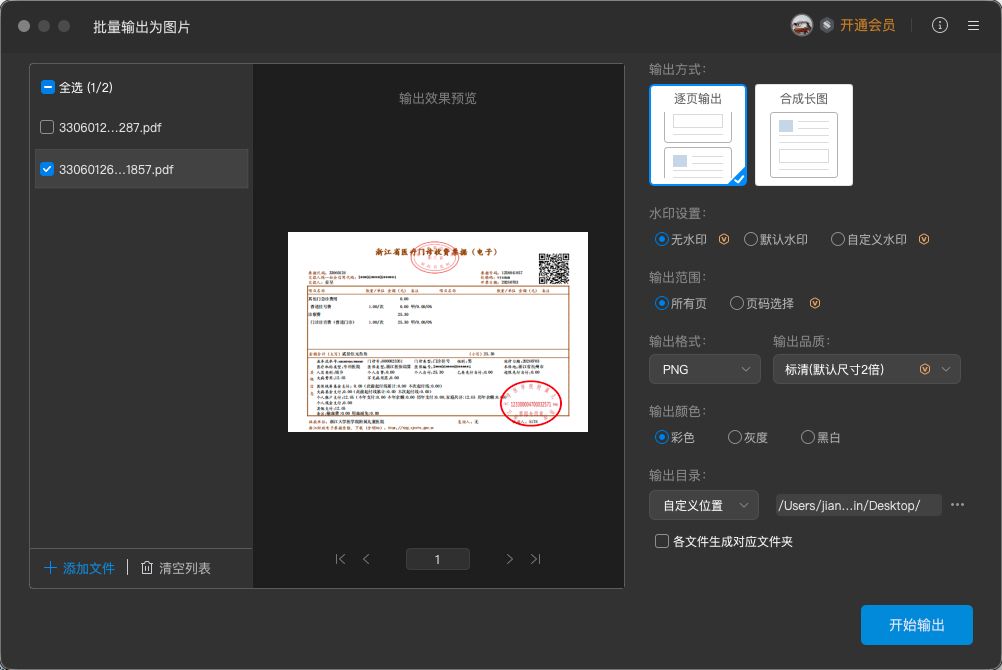
Task: Click the plus icon for 添加文件
Action: pyautogui.click(x=50, y=568)
